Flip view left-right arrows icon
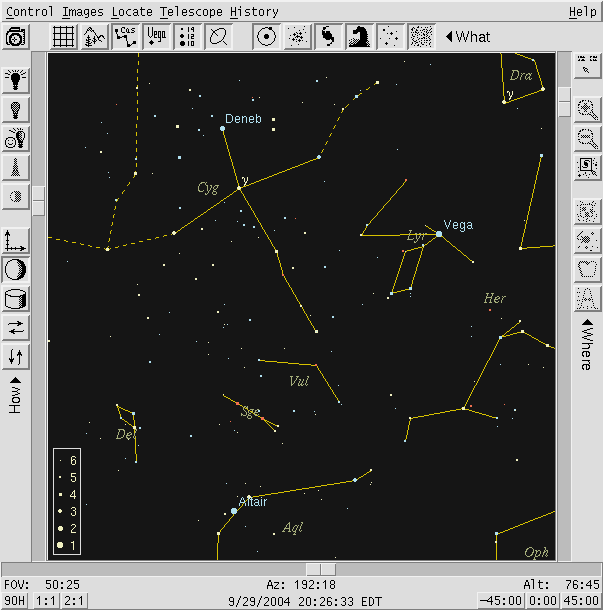Screen dimensions: 603x610 [x=16, y=328]
